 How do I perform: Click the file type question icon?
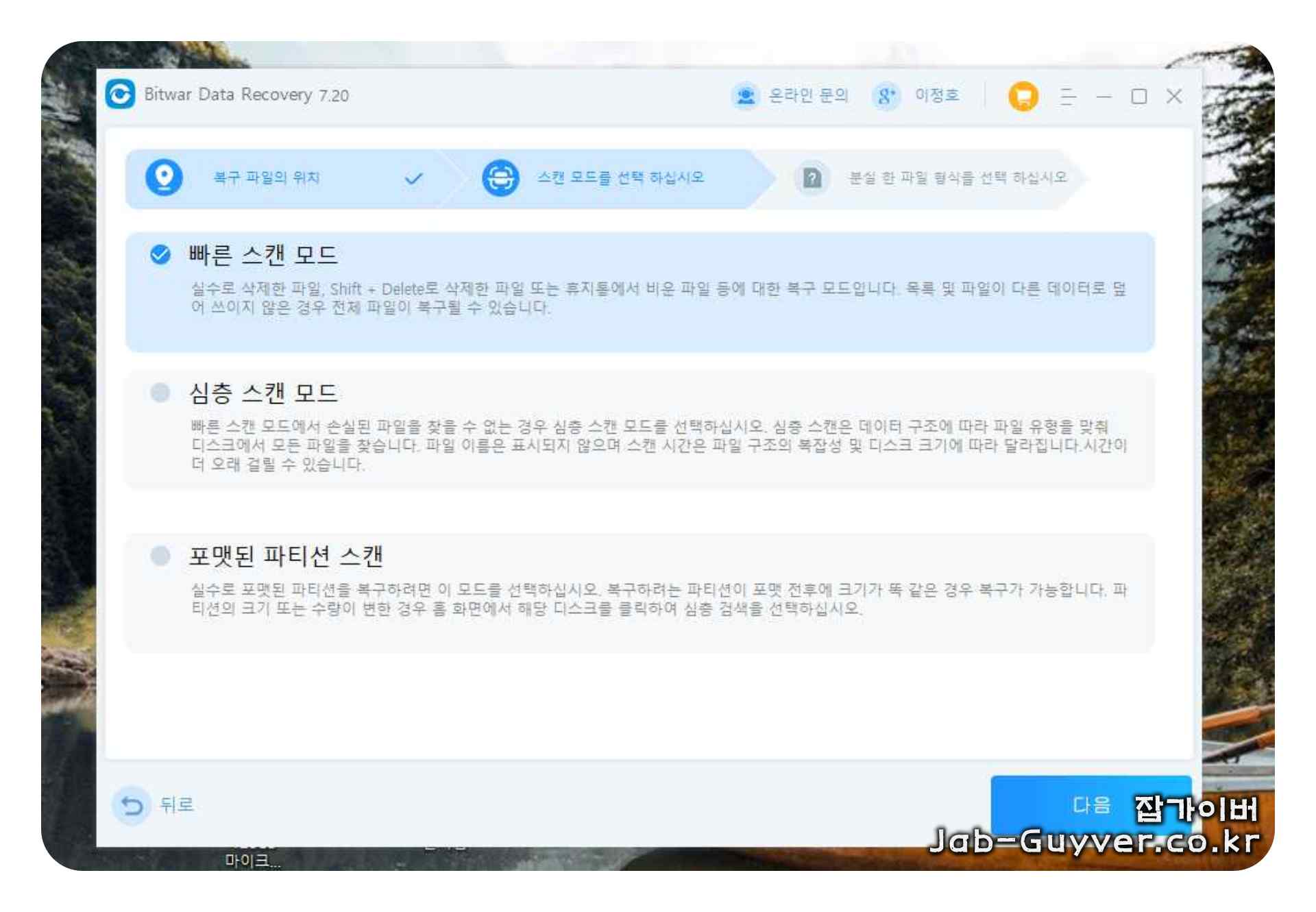click(812, 178)
